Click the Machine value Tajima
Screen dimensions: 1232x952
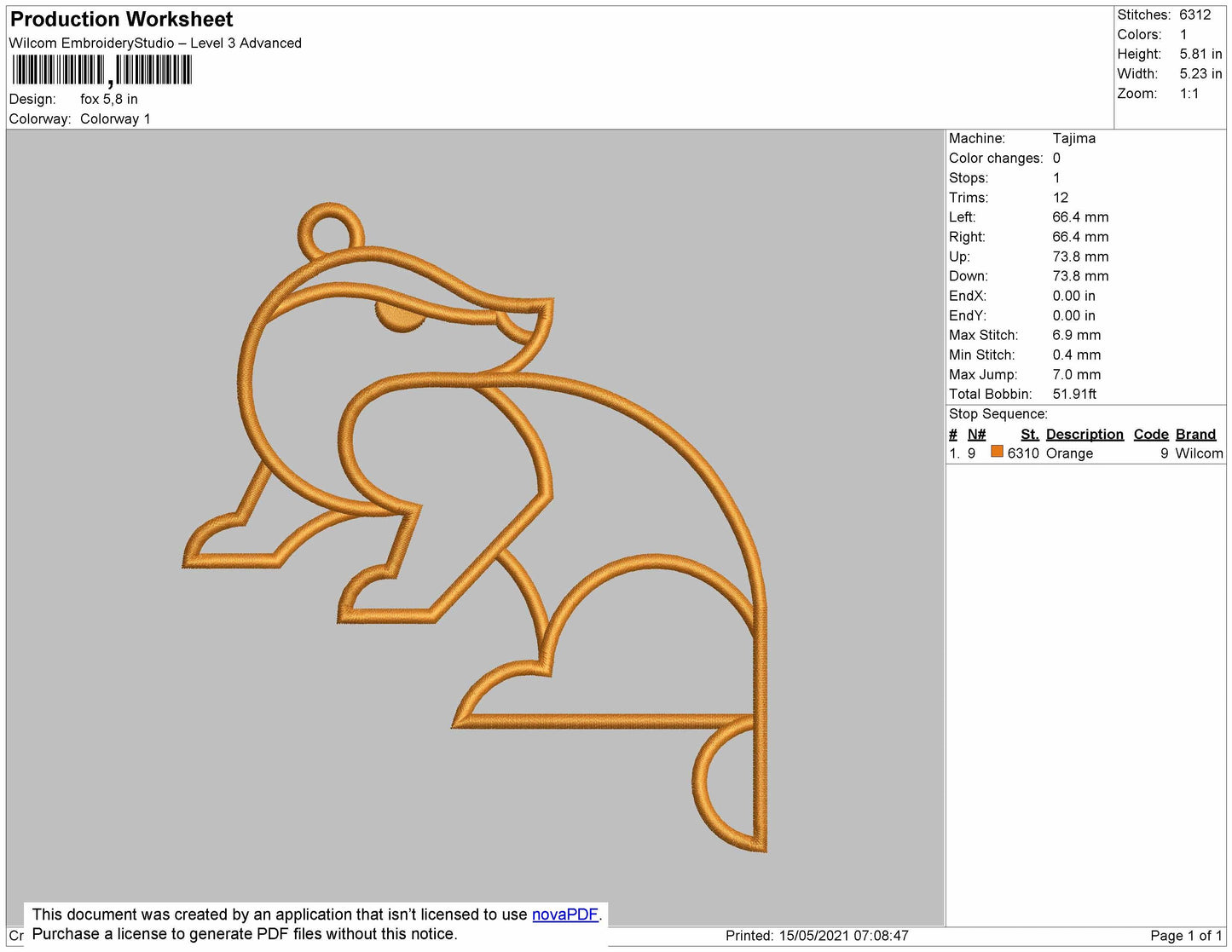[x=1073, y=138]
